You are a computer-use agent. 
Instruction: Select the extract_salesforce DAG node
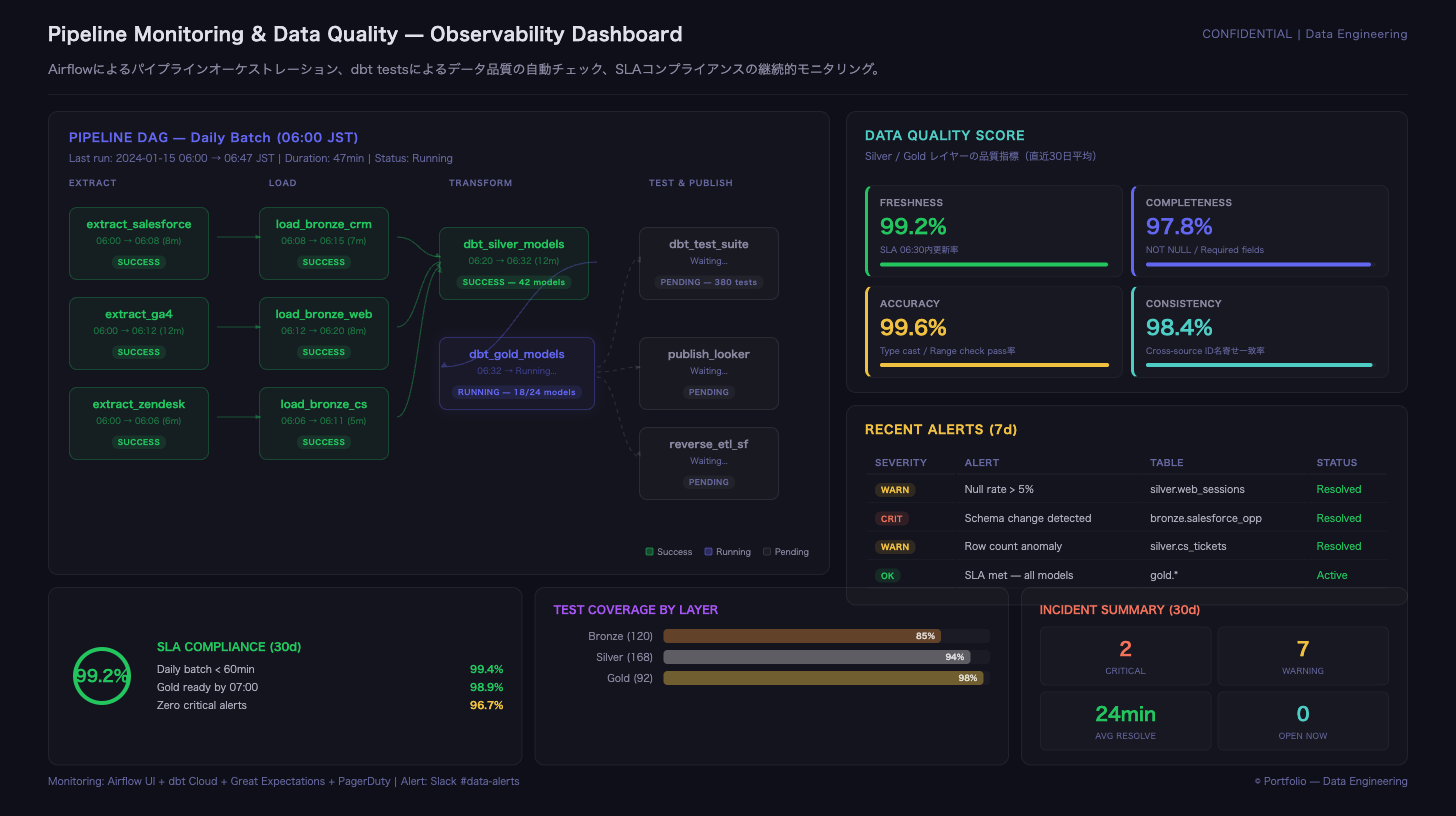(138, 243)
